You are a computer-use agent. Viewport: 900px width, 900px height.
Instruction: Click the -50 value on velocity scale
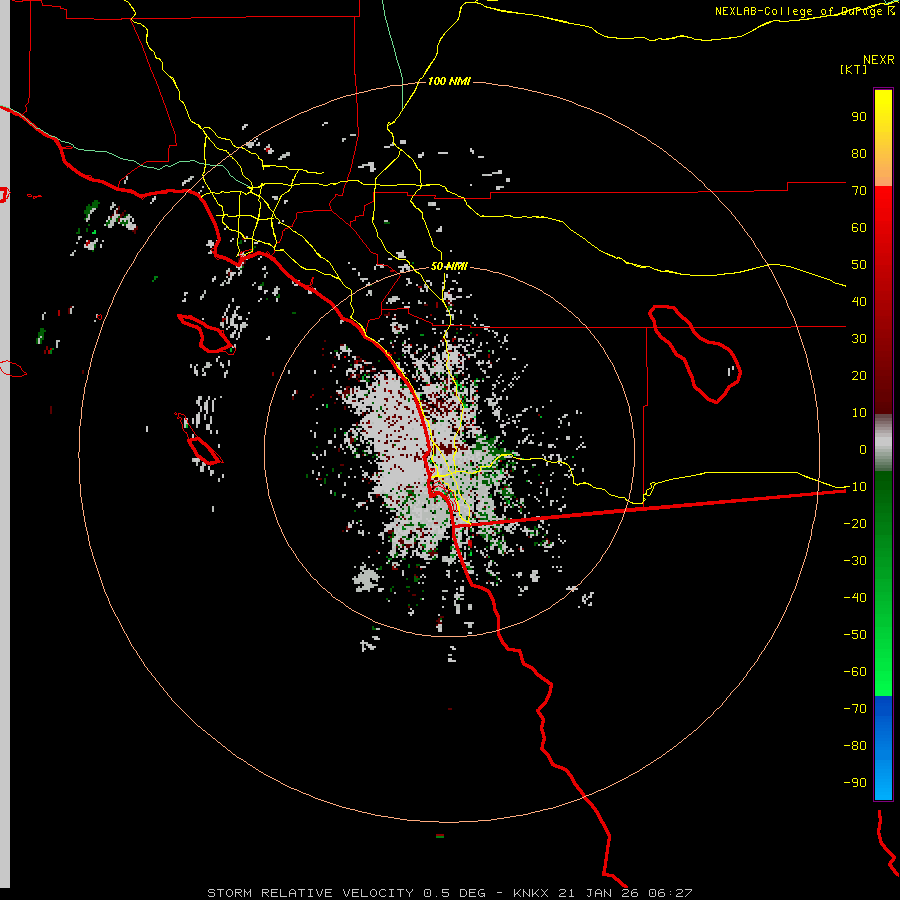(855, 635)
